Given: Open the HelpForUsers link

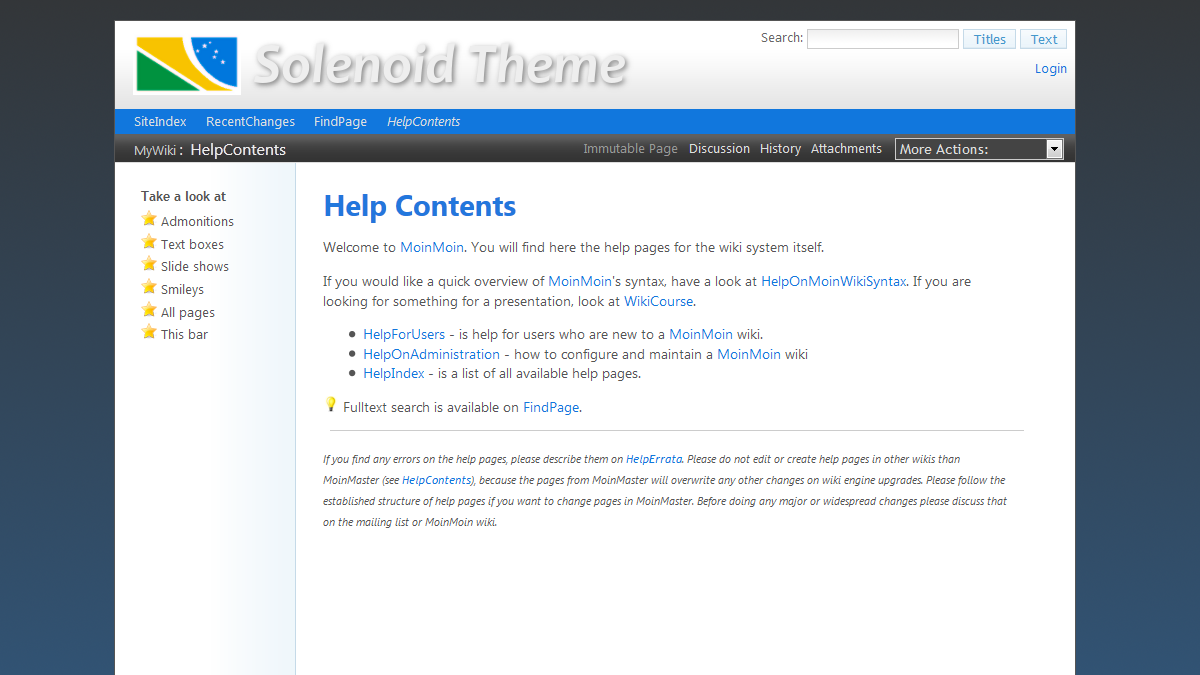Looking at the screenshot, I should (404, 334).
